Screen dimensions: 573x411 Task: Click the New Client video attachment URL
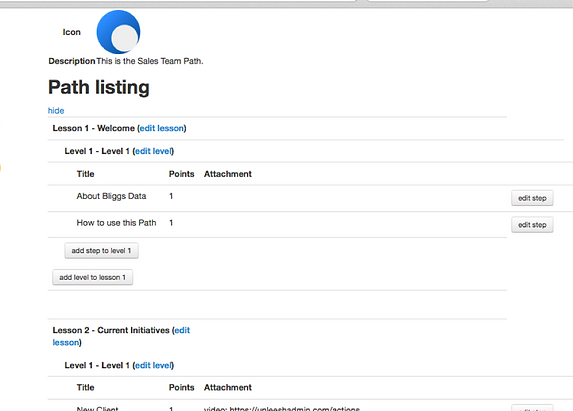click(282, 408)
